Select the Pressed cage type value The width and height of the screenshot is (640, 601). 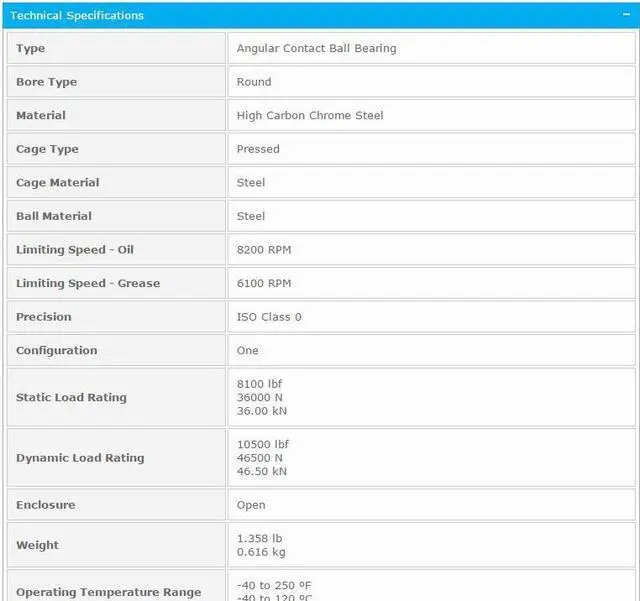point(258,149)
